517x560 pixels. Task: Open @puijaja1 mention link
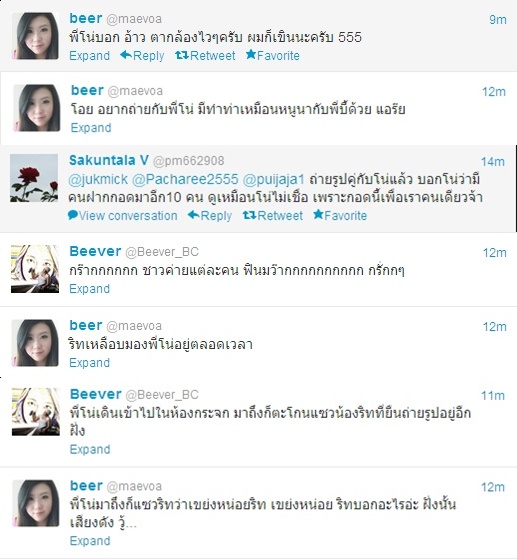coord(273,179)
